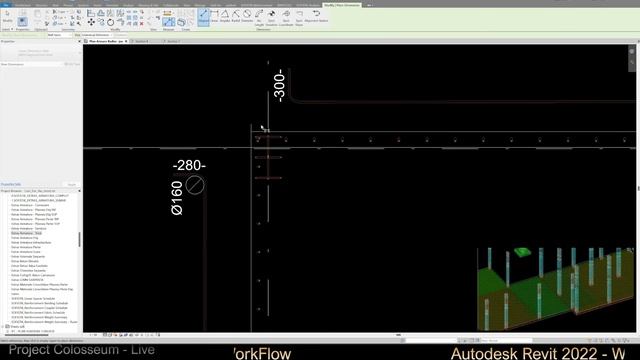
Task: Choose the Angular dimension tool
Action: click(x=224, y=16)
